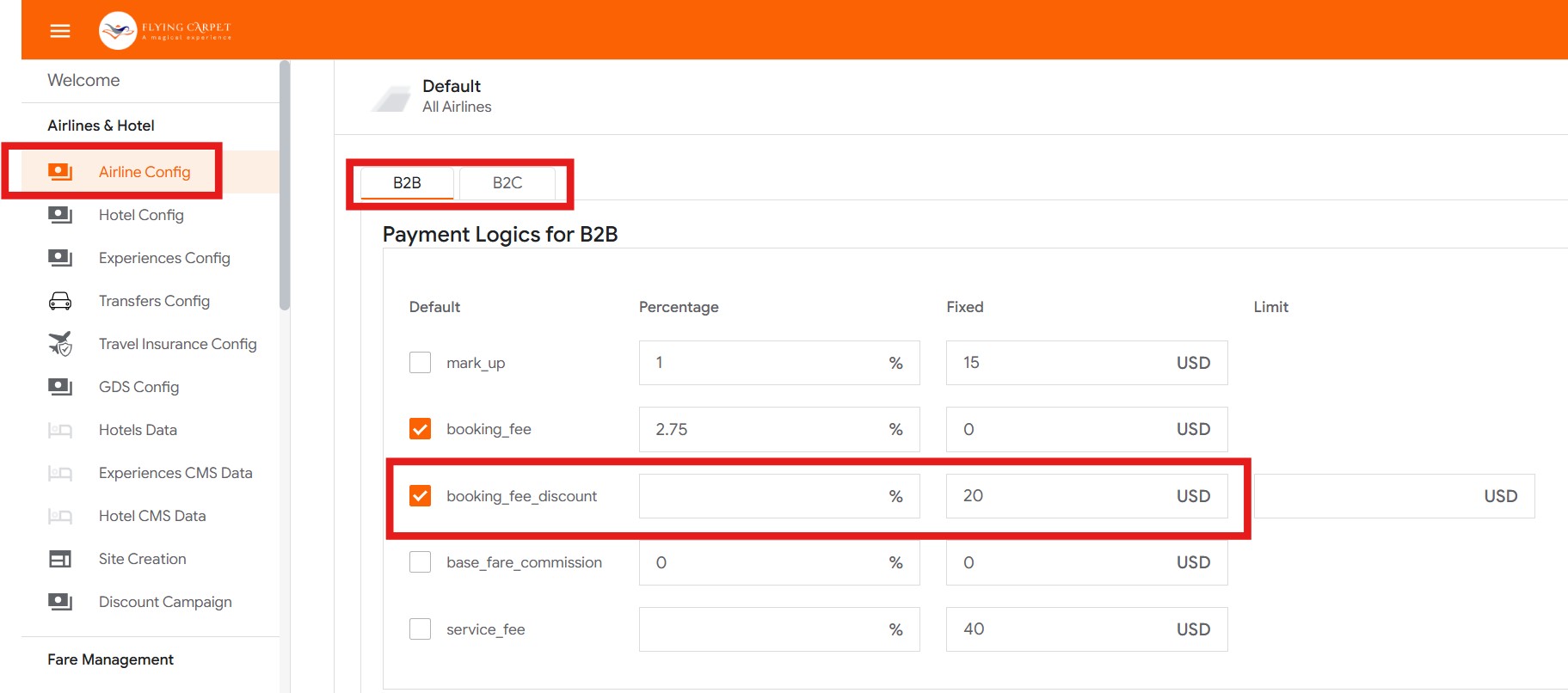Viewport: 1568px width, 693px height.
Task: Open the hamburger menu icon
Action: coord(59,31)
